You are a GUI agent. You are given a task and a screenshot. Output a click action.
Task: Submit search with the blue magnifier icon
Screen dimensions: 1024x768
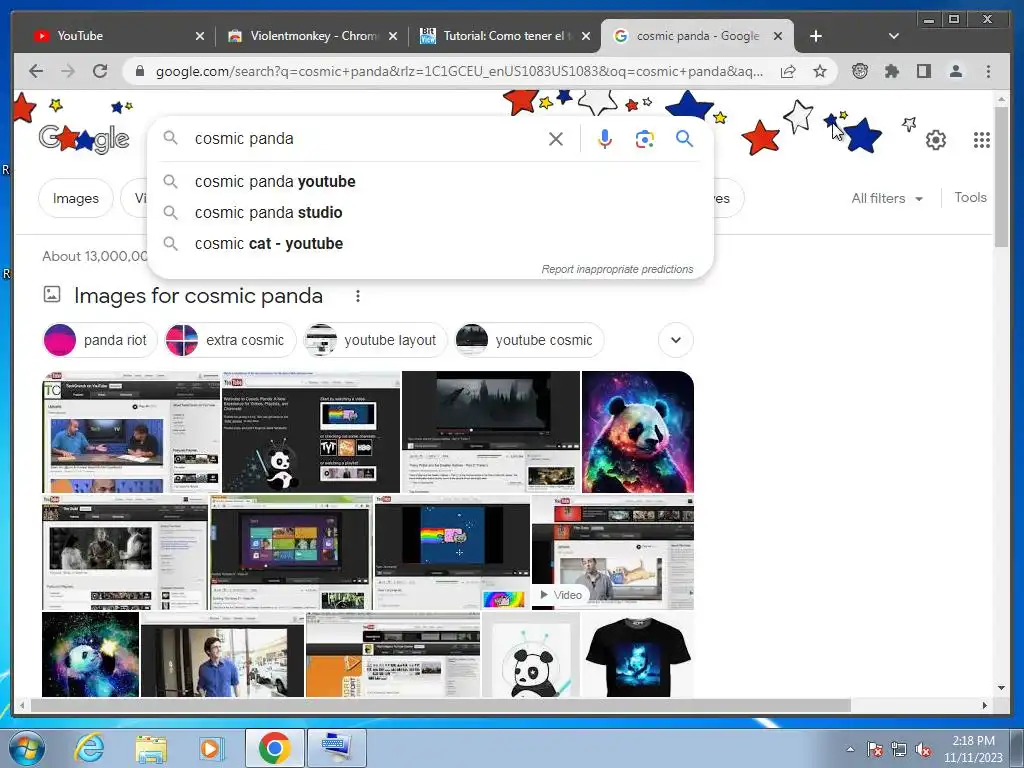click(684, 138)
